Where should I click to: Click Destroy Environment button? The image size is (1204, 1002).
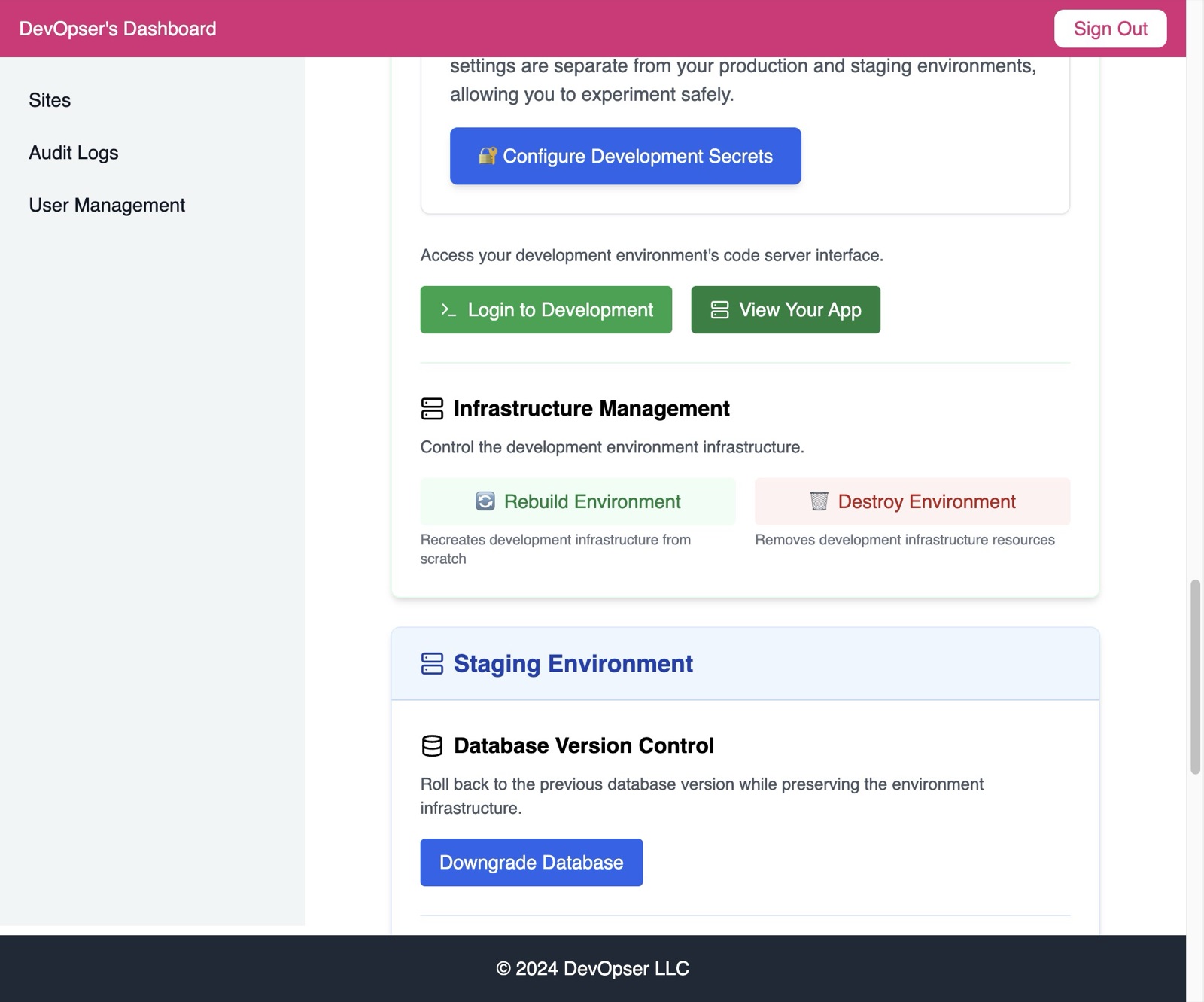[x=912, y=501]
